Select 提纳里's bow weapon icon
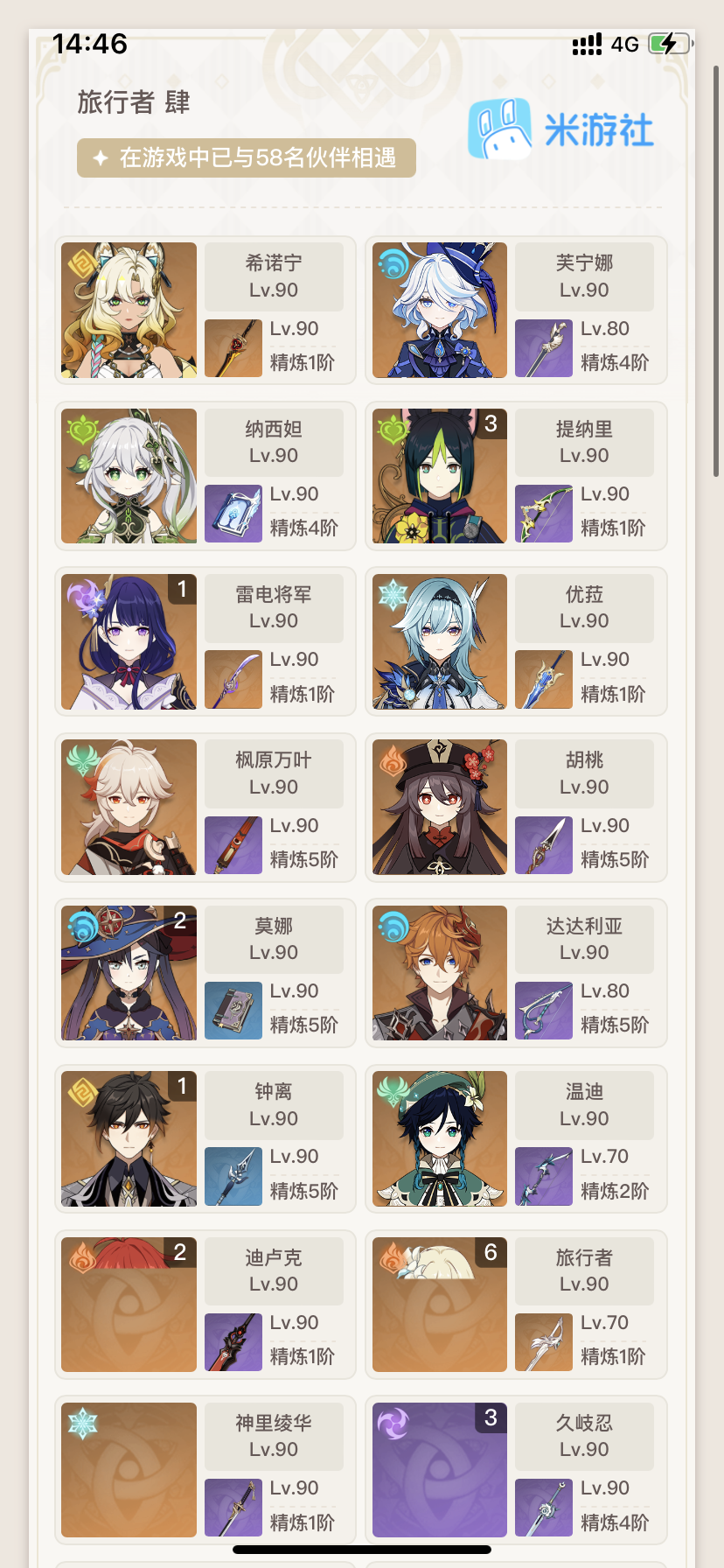Viewport: 724px width, 1568px height. [x=544, y=514]
